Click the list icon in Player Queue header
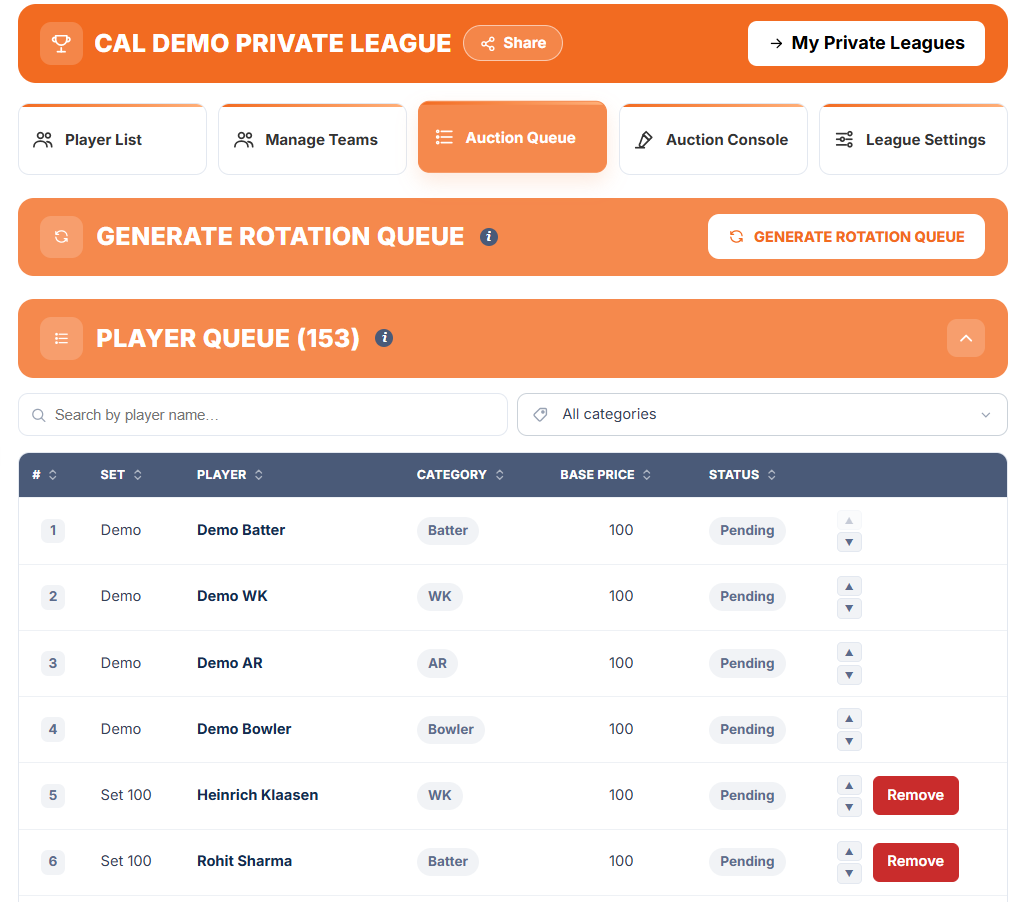 (61, 338)
